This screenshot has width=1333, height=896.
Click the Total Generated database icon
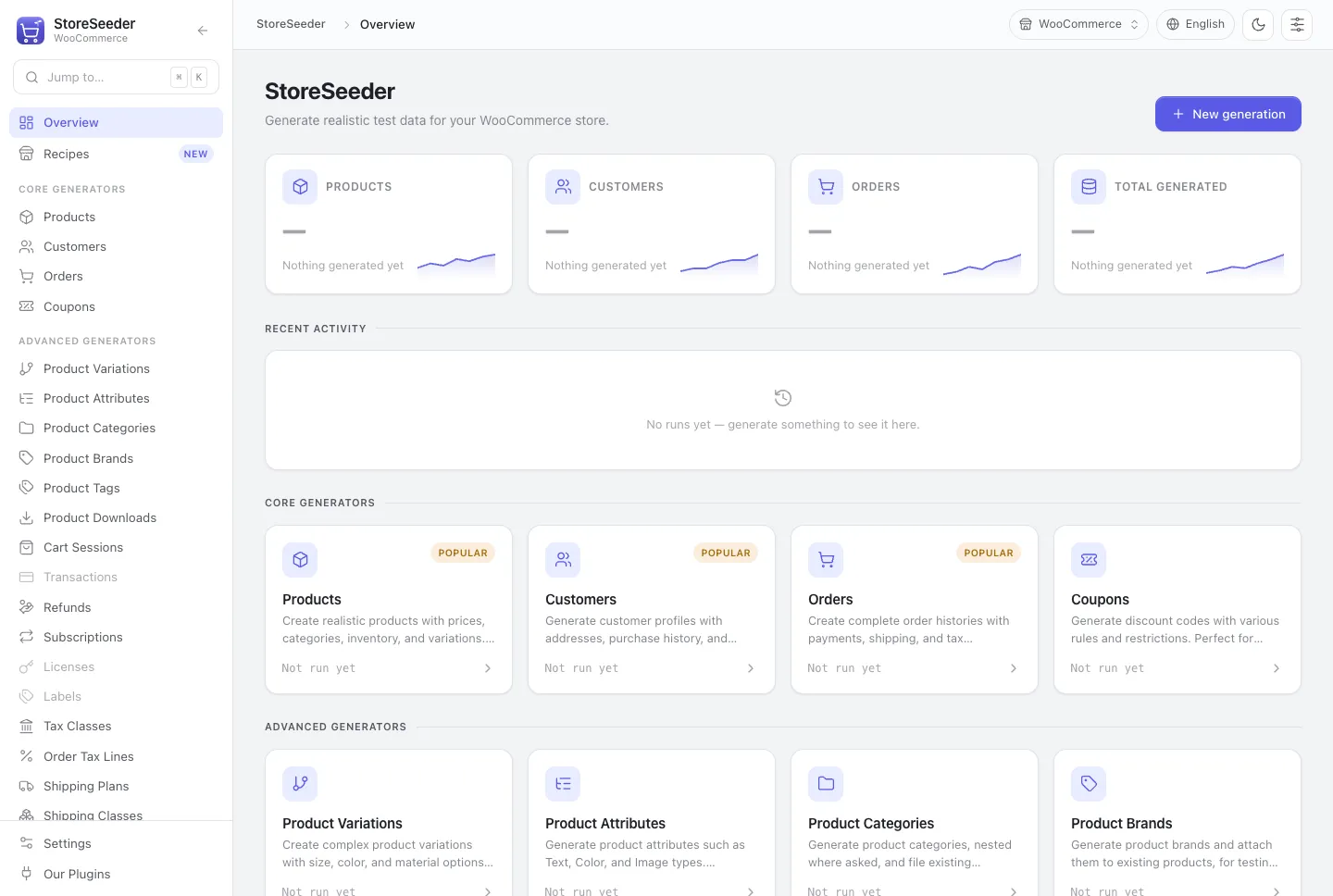(1089, 187)
